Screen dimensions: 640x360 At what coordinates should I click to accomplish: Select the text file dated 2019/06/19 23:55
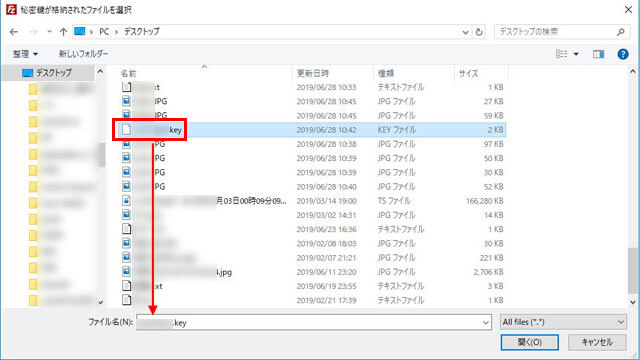(x=312, y=286)
